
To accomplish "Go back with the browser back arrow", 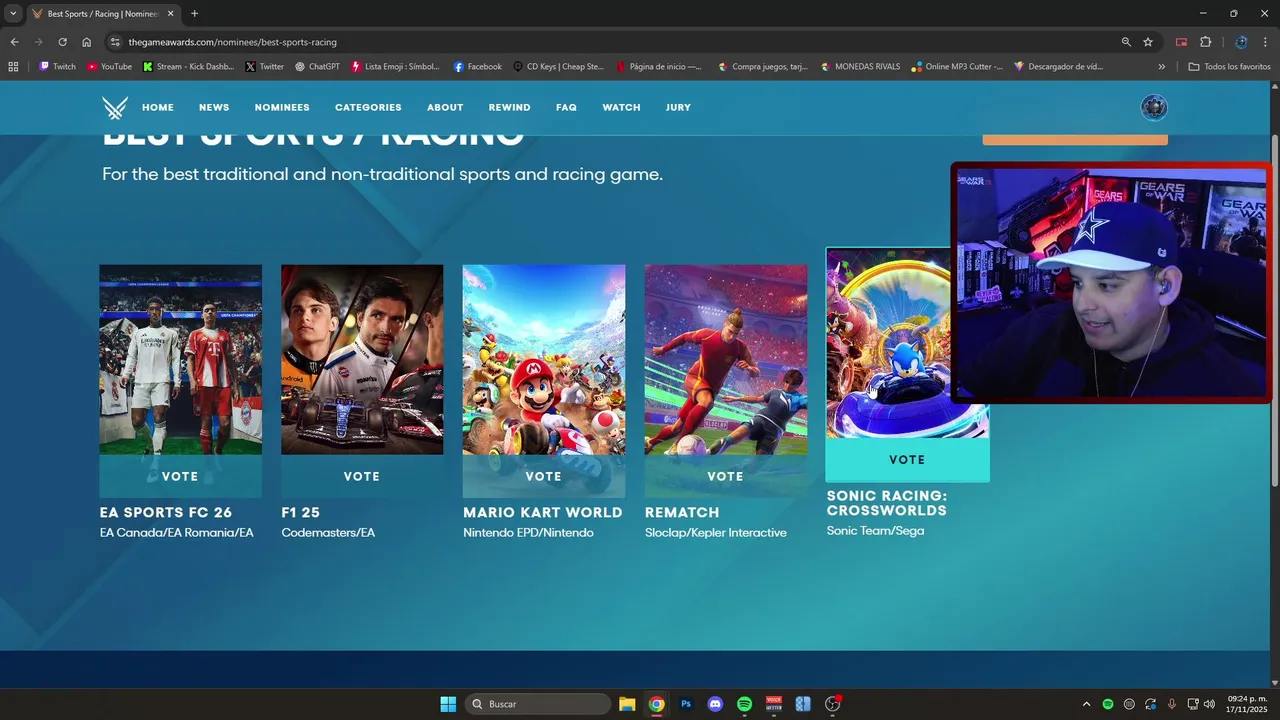I will (x=14, y=42).
